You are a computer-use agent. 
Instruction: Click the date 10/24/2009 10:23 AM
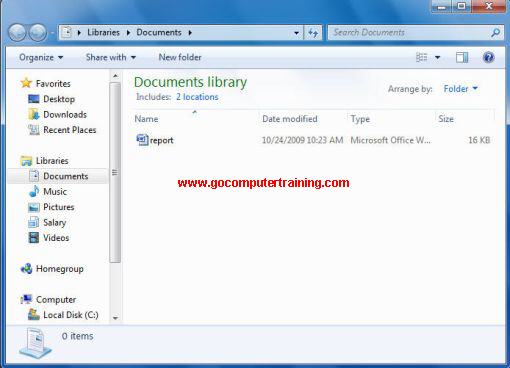coord(302,140)
